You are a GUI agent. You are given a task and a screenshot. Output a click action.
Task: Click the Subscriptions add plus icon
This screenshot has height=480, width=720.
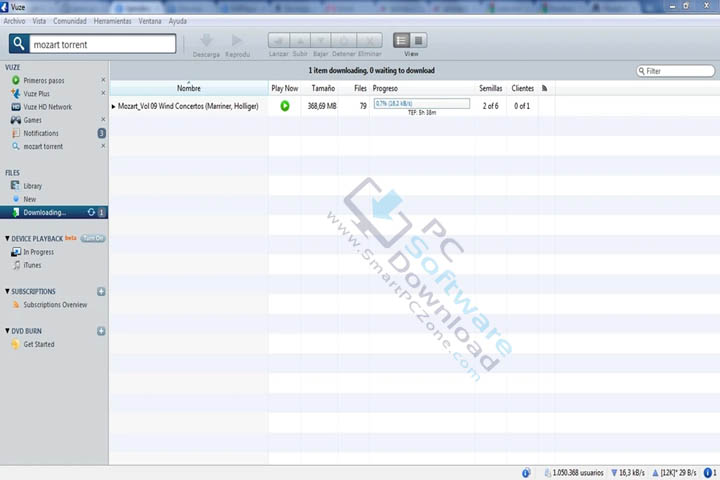101,291
